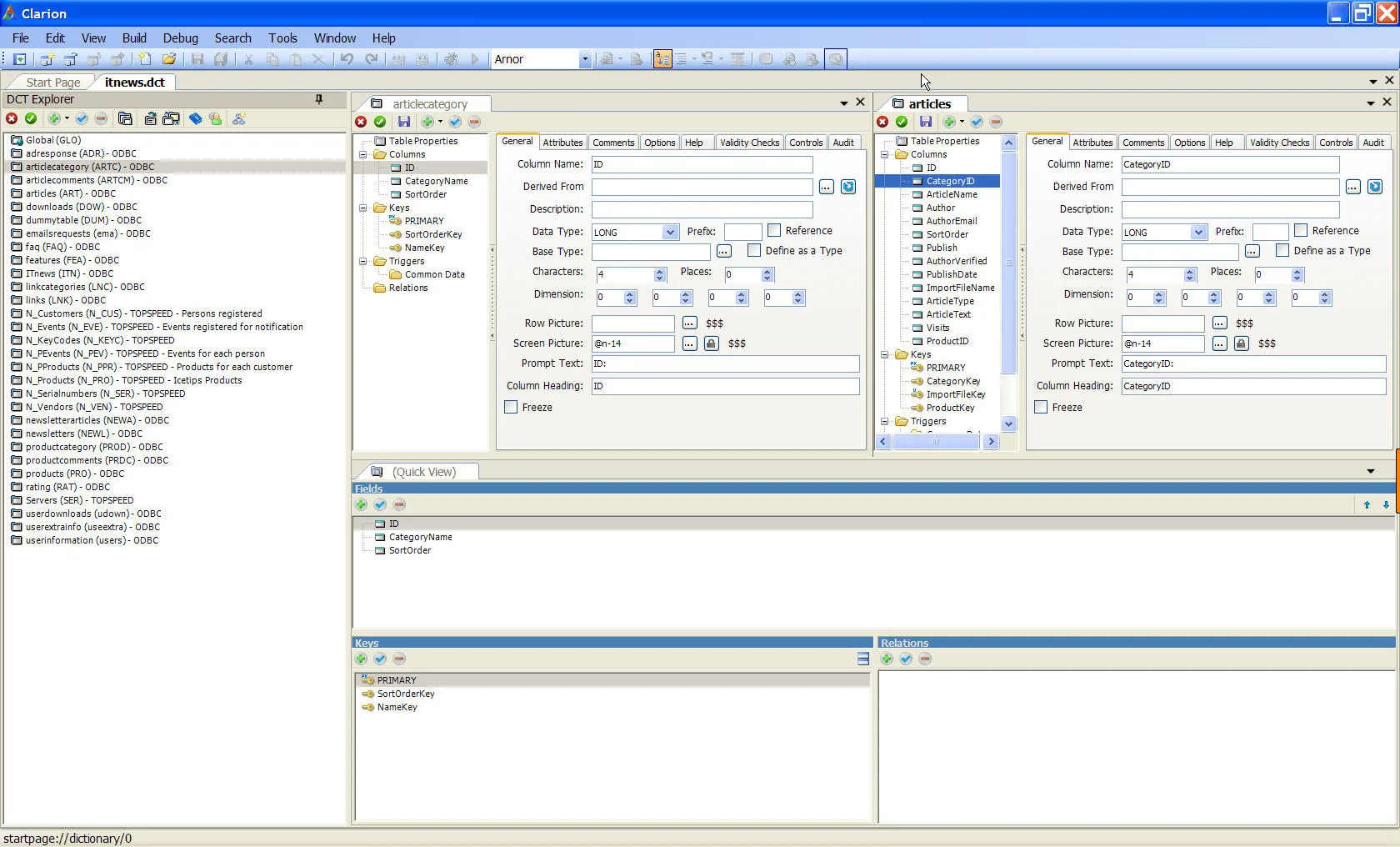Toggle Freeze checkbox in articles pane
The width and height of the screenshot is (1400, 847).
1041,407
